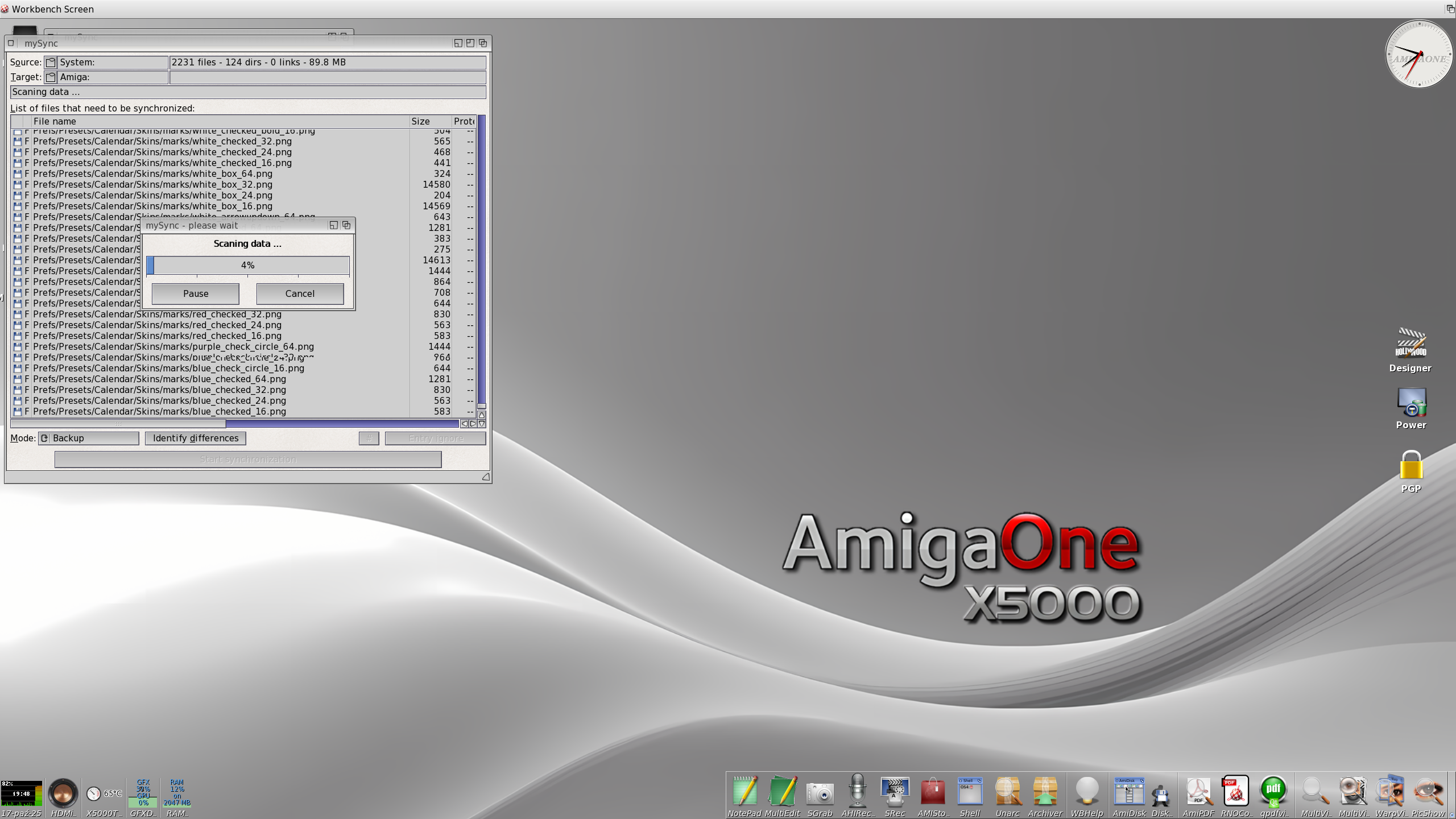
Task: Open NotePad from the dock
Action: [x=744, y=792]
